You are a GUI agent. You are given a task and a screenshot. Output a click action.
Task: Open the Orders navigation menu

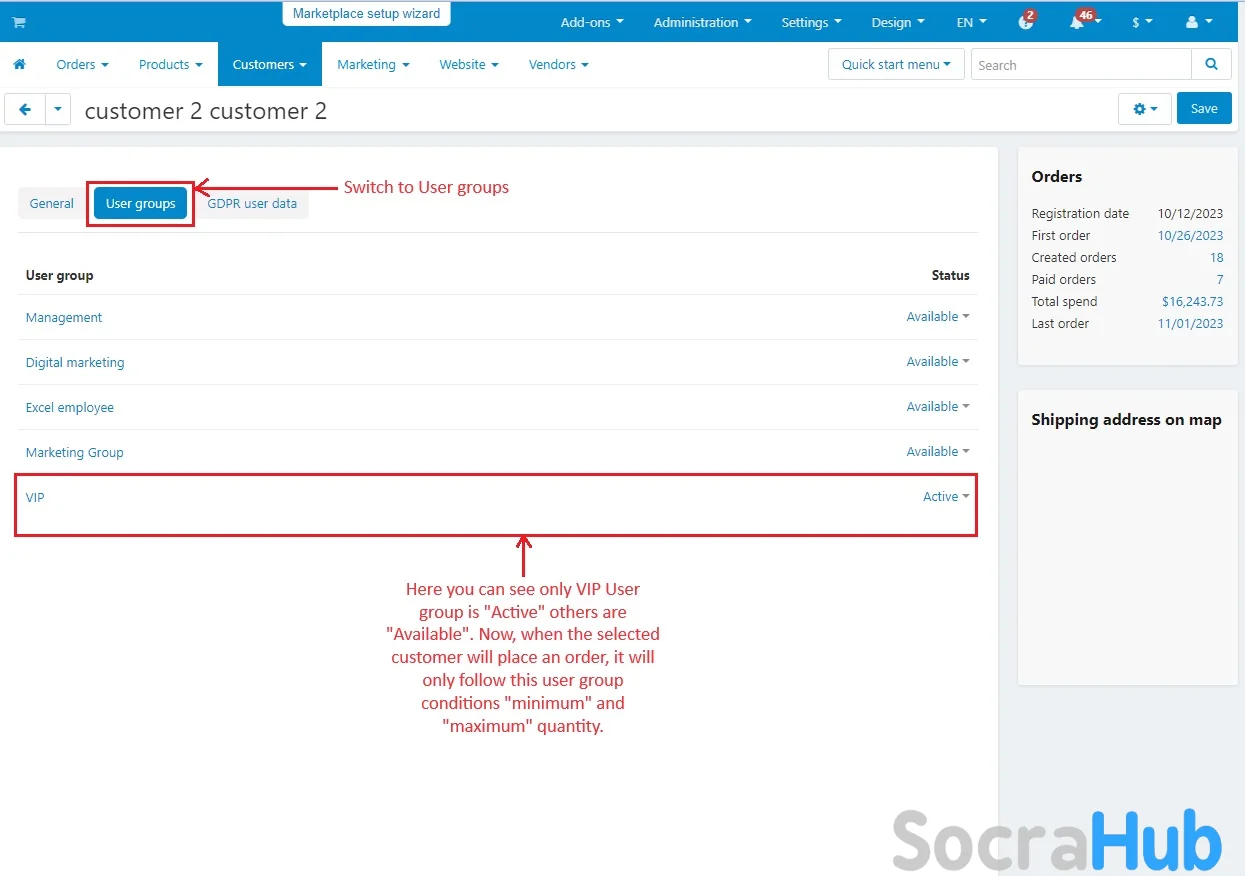pos(82,64)
